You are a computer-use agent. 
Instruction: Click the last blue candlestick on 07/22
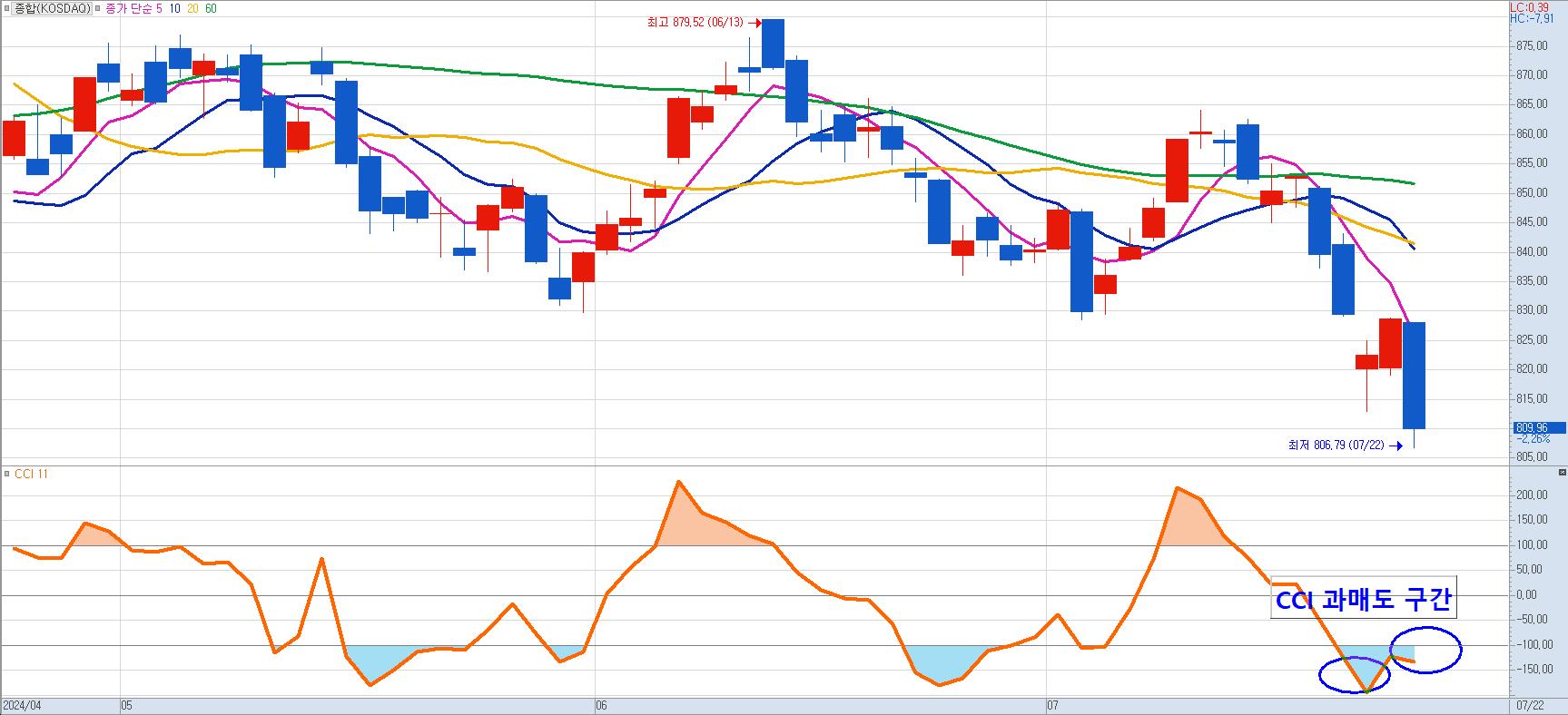[x=1414, y=375]
